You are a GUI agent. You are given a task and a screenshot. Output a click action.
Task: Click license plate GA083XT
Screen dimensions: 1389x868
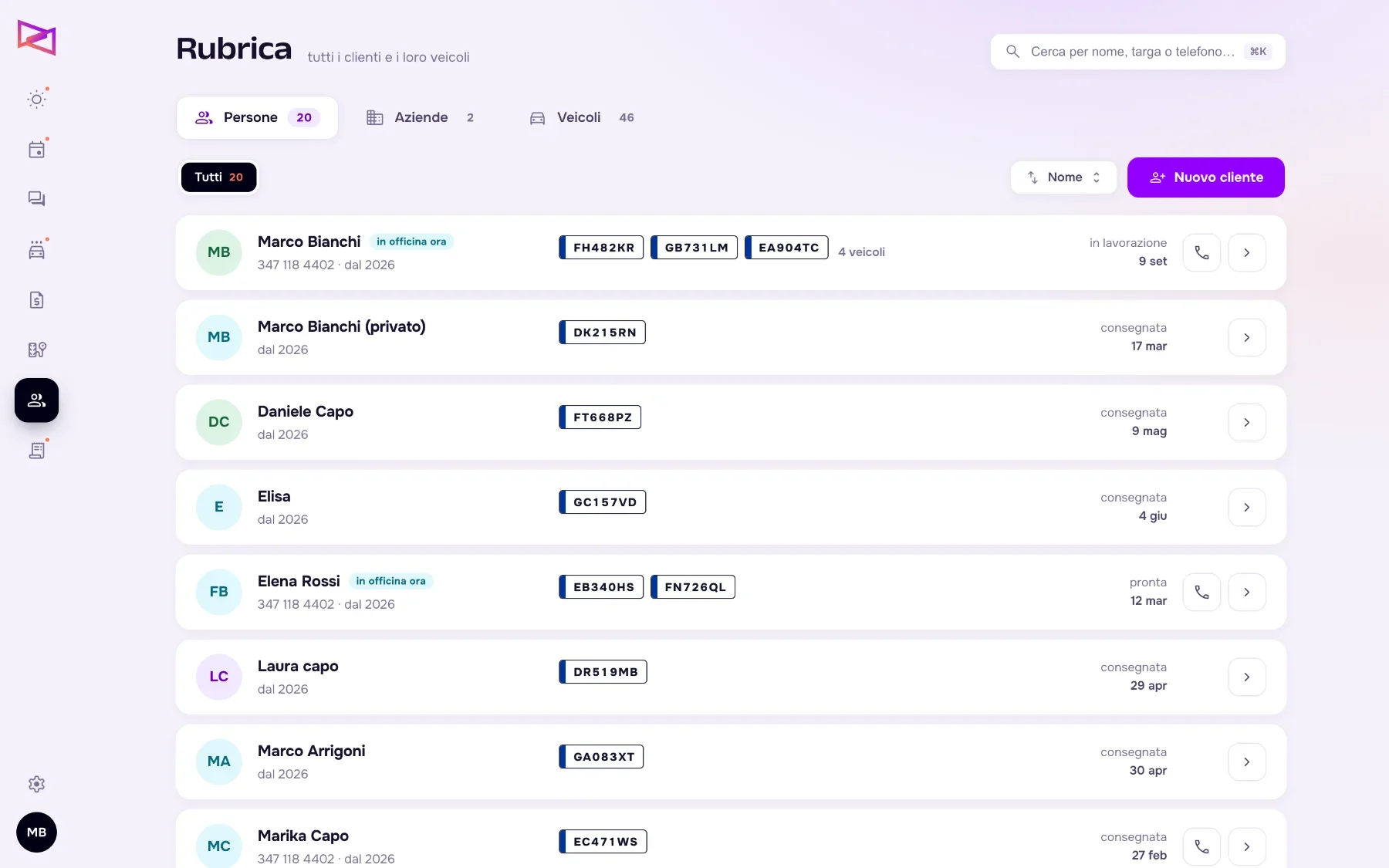(x=601, y=757)
